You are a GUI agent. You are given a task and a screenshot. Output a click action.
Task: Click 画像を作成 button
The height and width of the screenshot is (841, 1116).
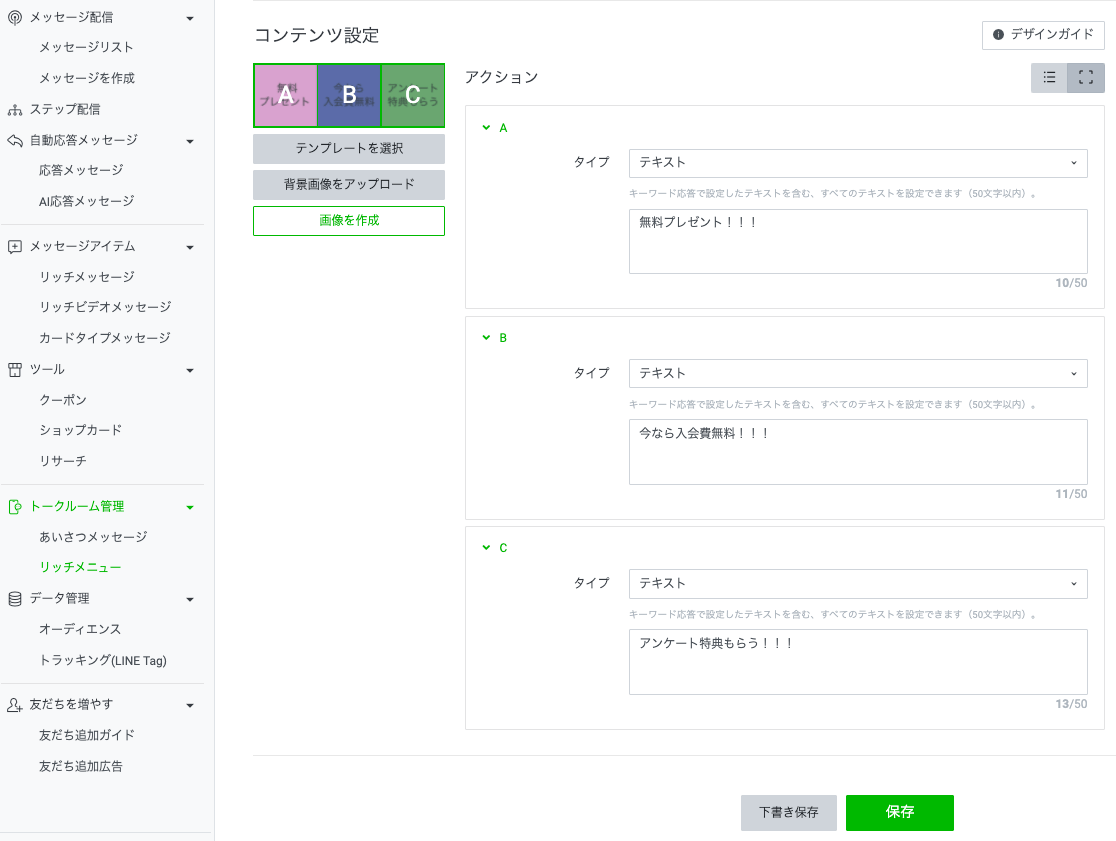click(349, 221)
